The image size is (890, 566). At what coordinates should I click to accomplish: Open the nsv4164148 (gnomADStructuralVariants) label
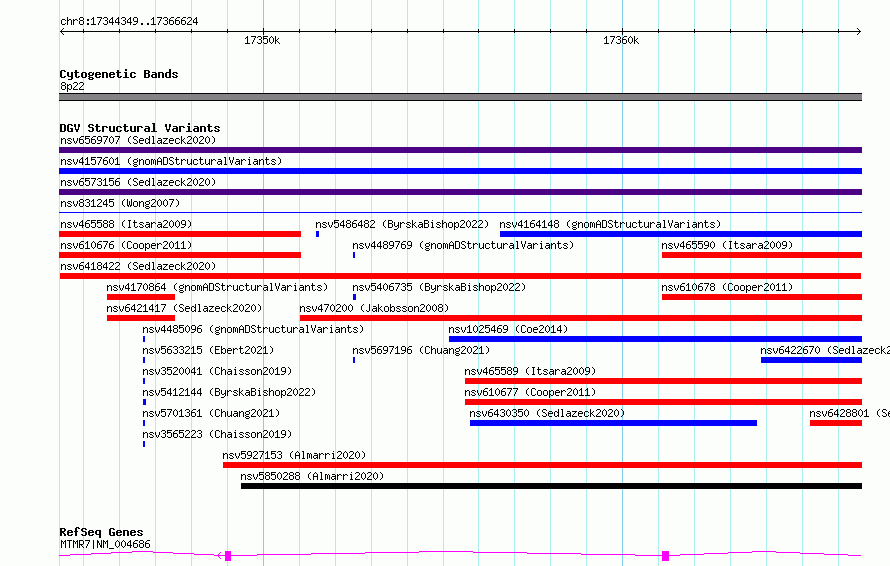pos(610,224)
